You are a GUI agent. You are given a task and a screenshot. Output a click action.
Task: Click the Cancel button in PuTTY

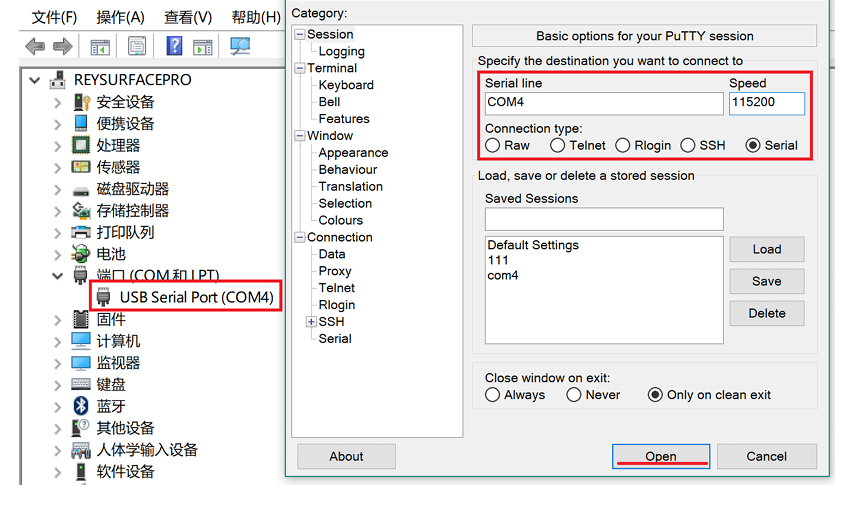(766, 457)
